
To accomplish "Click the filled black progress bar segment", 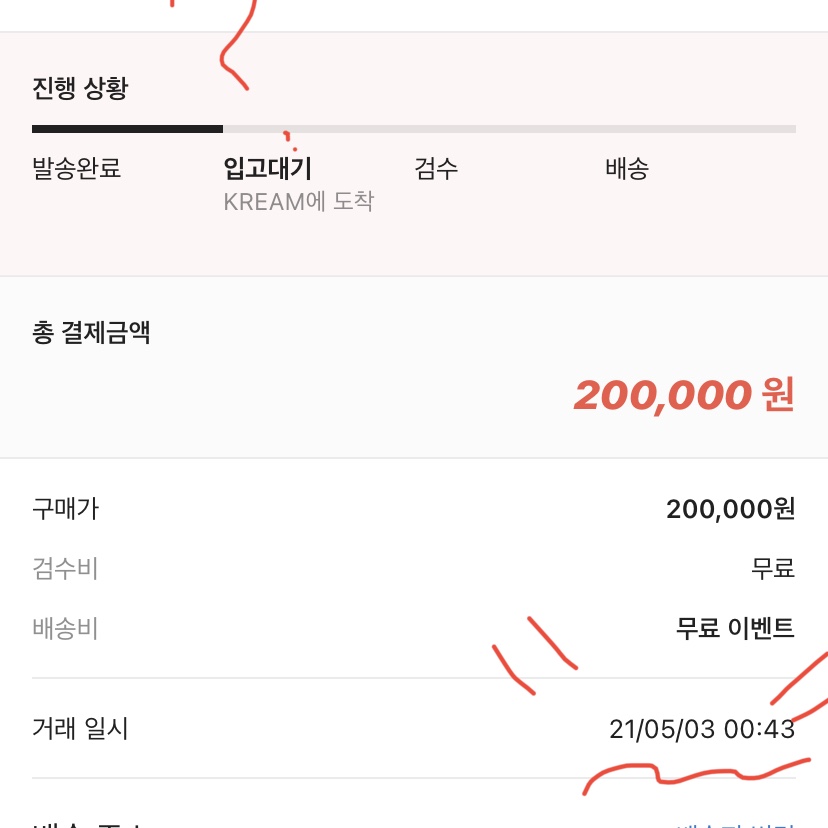I will [x=127, y=129].
